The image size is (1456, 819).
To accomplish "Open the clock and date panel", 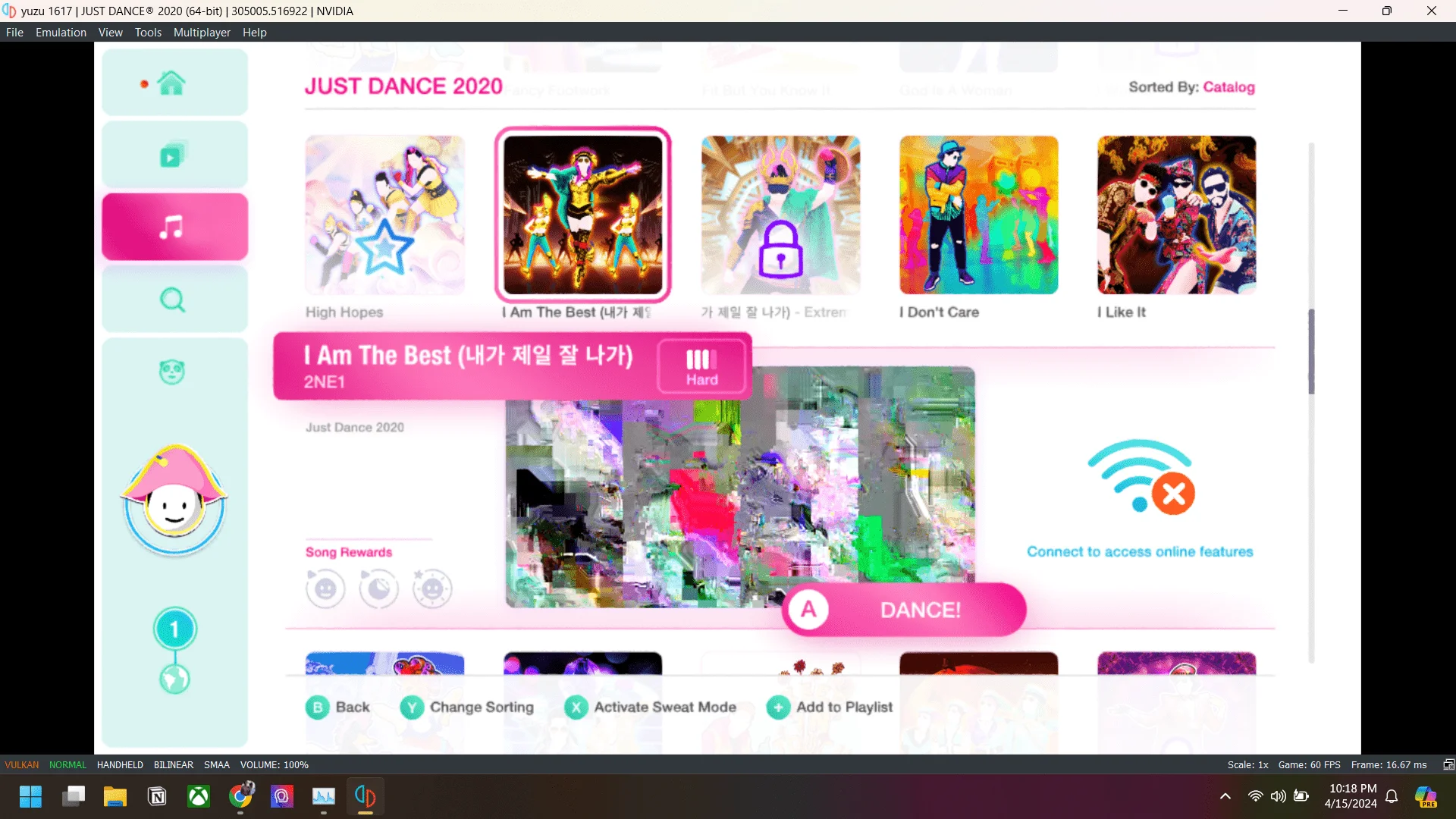I will (x=1351, y=796).
